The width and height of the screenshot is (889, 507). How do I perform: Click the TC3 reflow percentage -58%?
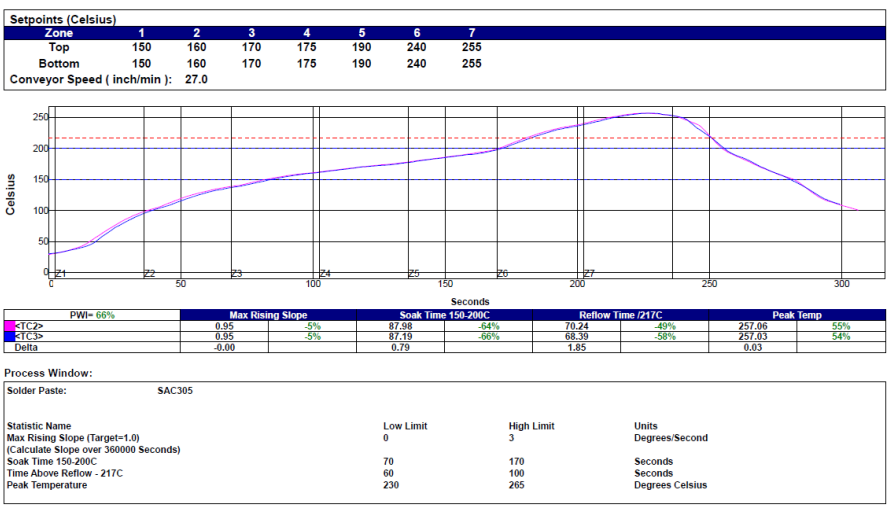coord(664,336)
